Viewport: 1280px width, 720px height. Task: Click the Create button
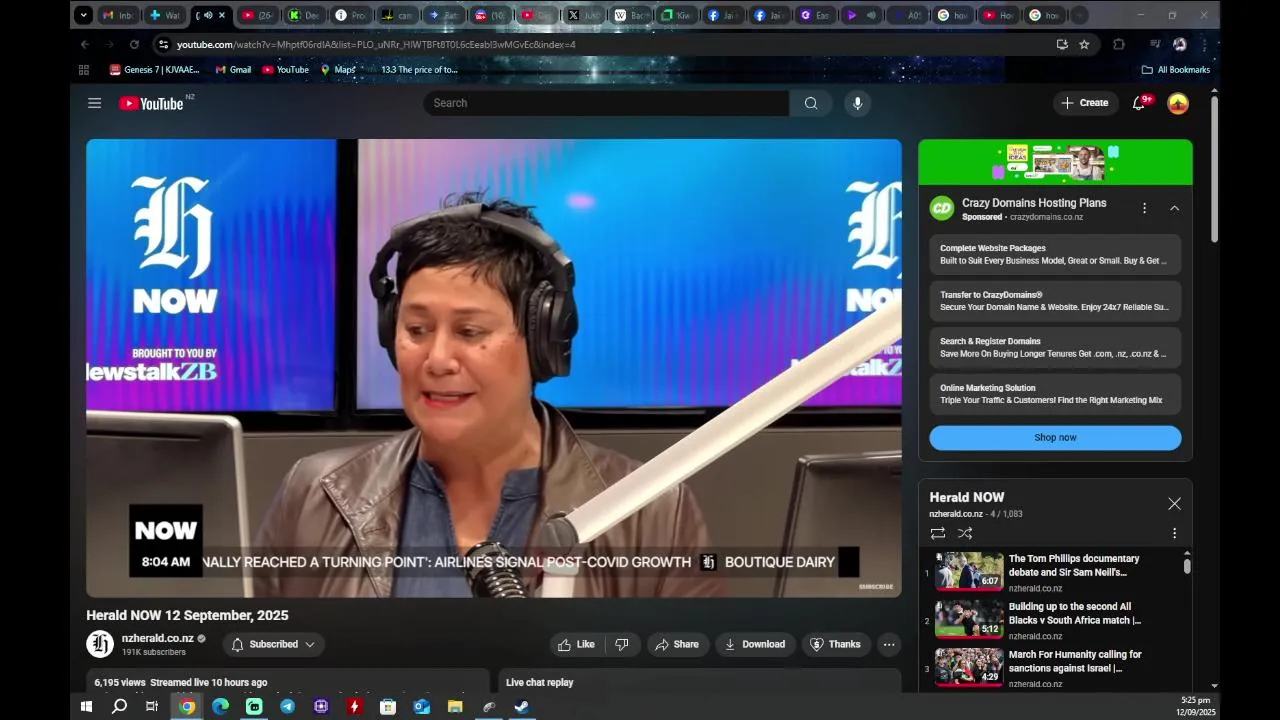1085,103
